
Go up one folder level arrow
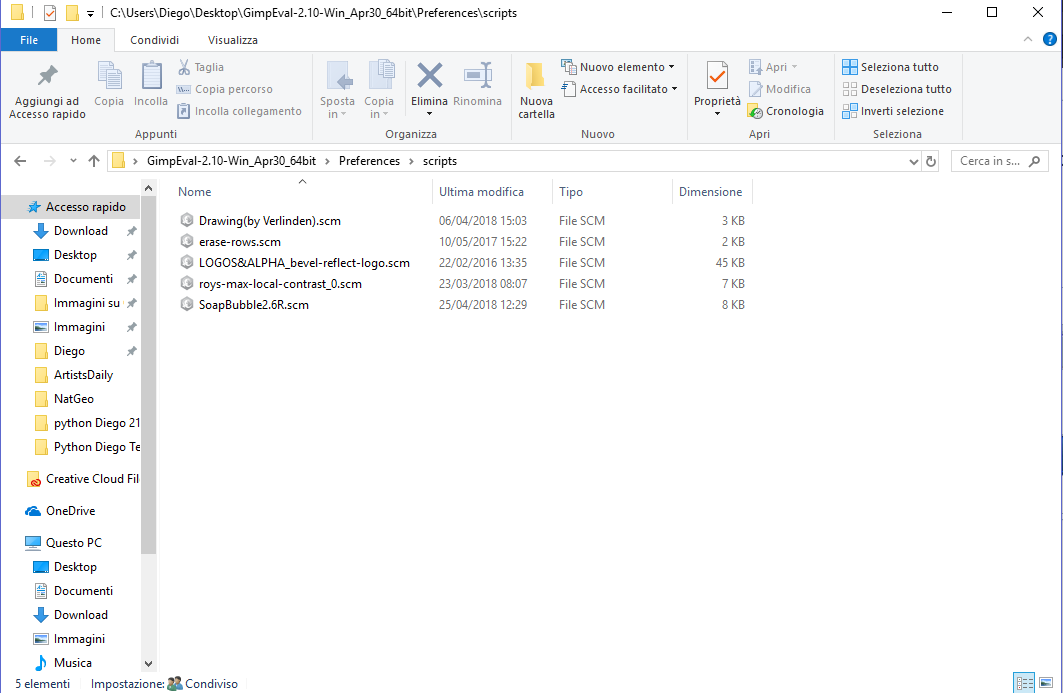[94, 161]
